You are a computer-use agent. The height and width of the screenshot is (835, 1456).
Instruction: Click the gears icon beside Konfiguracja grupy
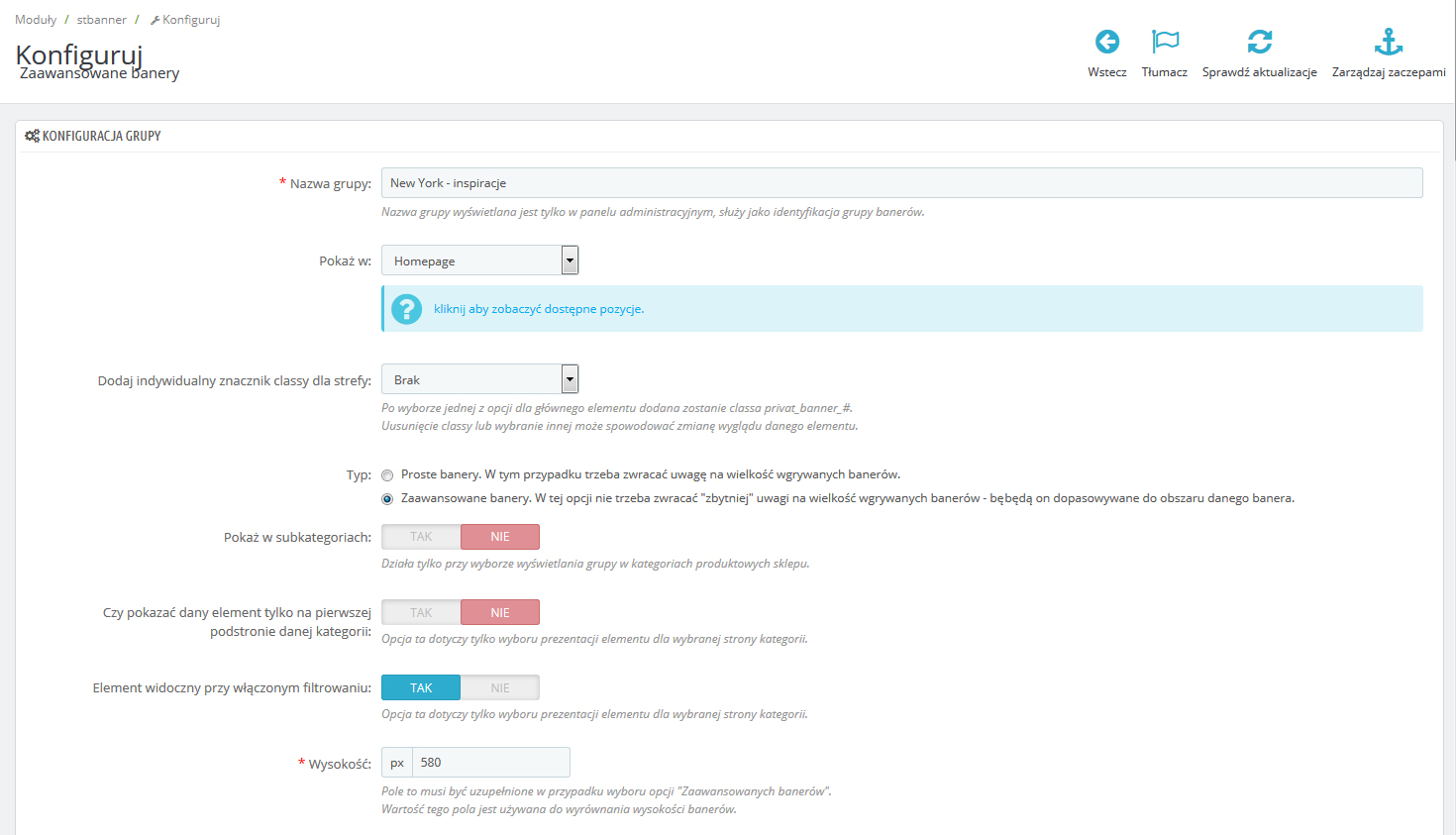[x=32, y=136]
